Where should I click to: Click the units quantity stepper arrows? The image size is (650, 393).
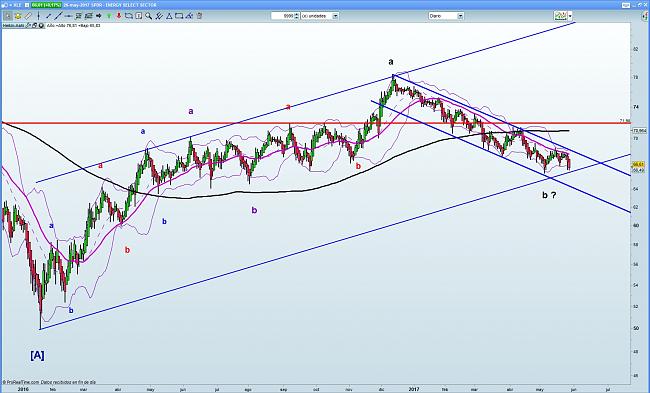point(296,16)
